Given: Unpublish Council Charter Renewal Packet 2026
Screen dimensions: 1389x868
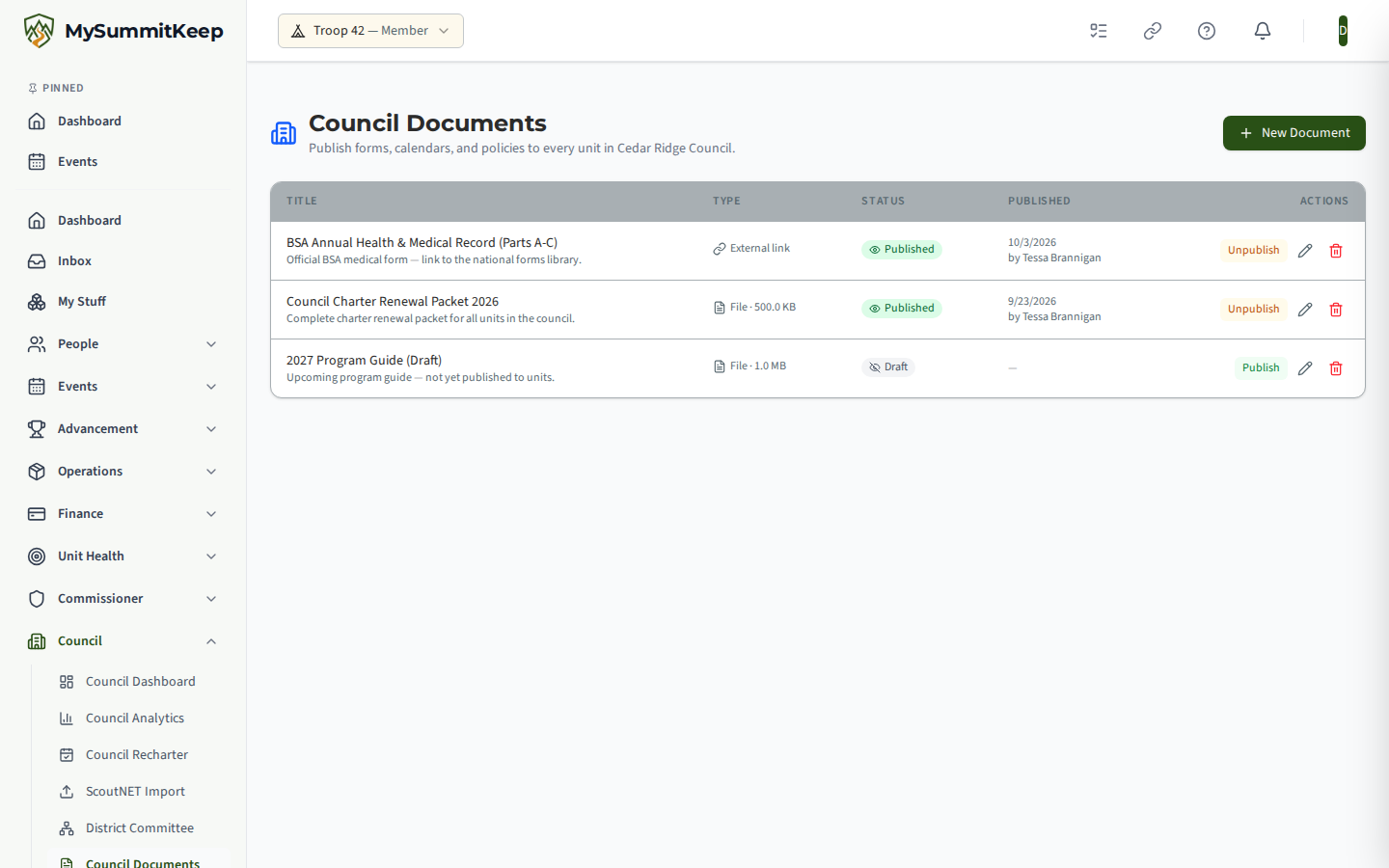Looking at the screenshot, I should (1253, 310).
